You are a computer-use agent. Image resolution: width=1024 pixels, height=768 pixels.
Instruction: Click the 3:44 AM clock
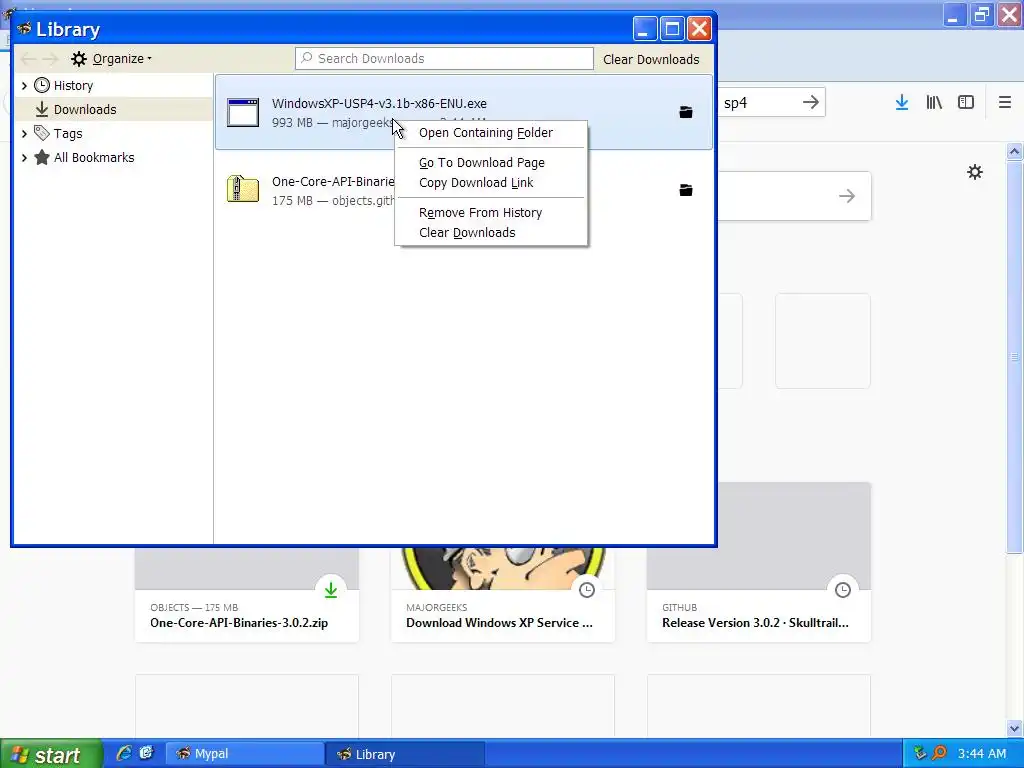click(982, 754)
